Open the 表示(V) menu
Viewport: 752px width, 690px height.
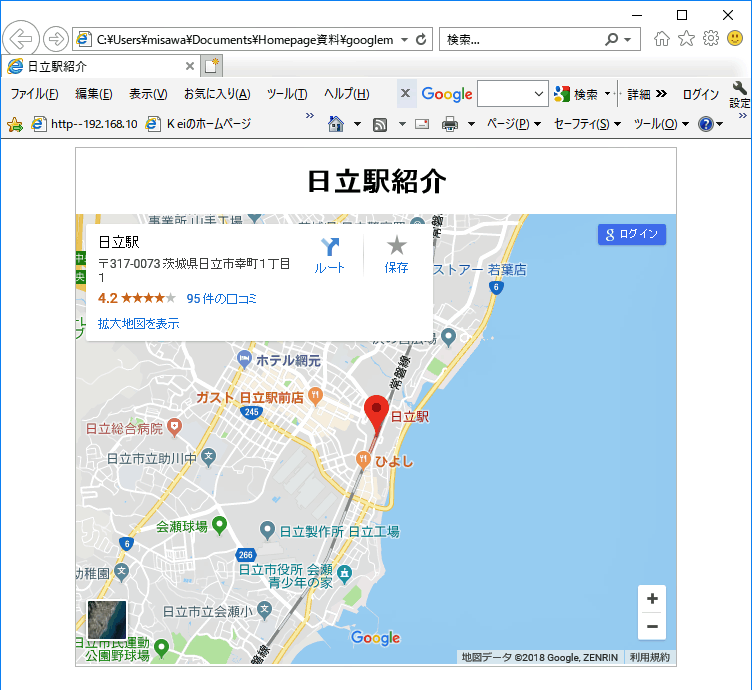click(x=148, y=94)
